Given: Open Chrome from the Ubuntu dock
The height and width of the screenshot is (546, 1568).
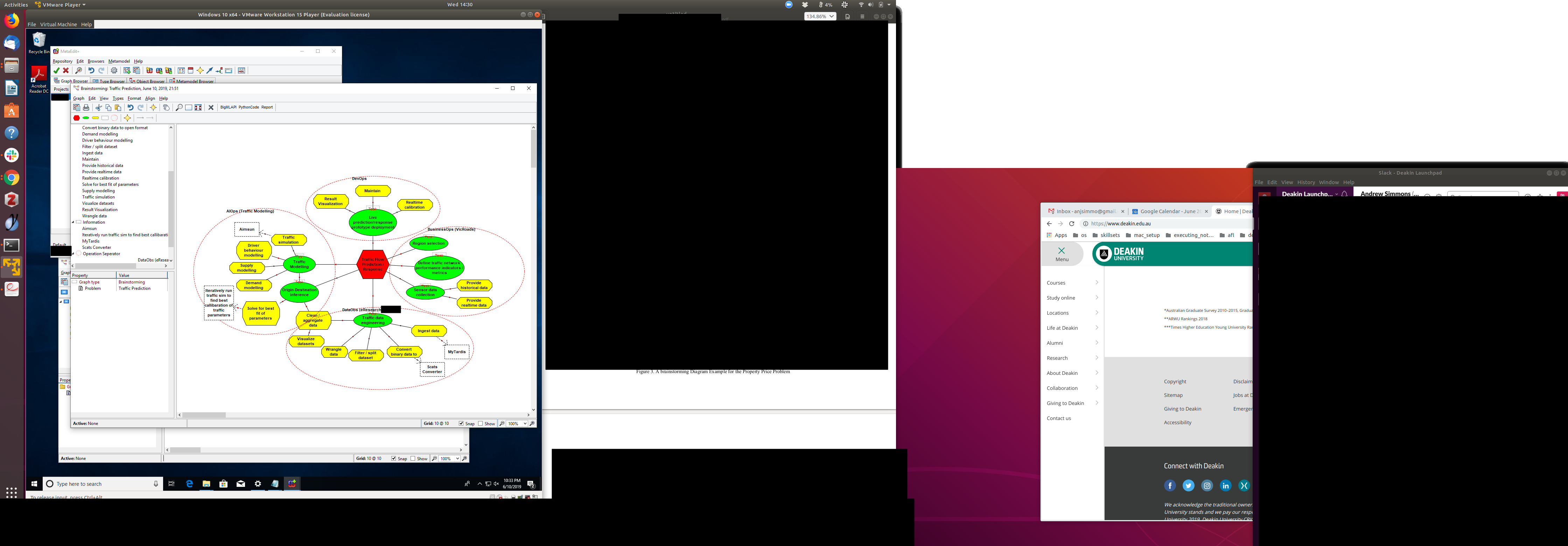Looking at the screenshot, I should (x=12, y=178).
